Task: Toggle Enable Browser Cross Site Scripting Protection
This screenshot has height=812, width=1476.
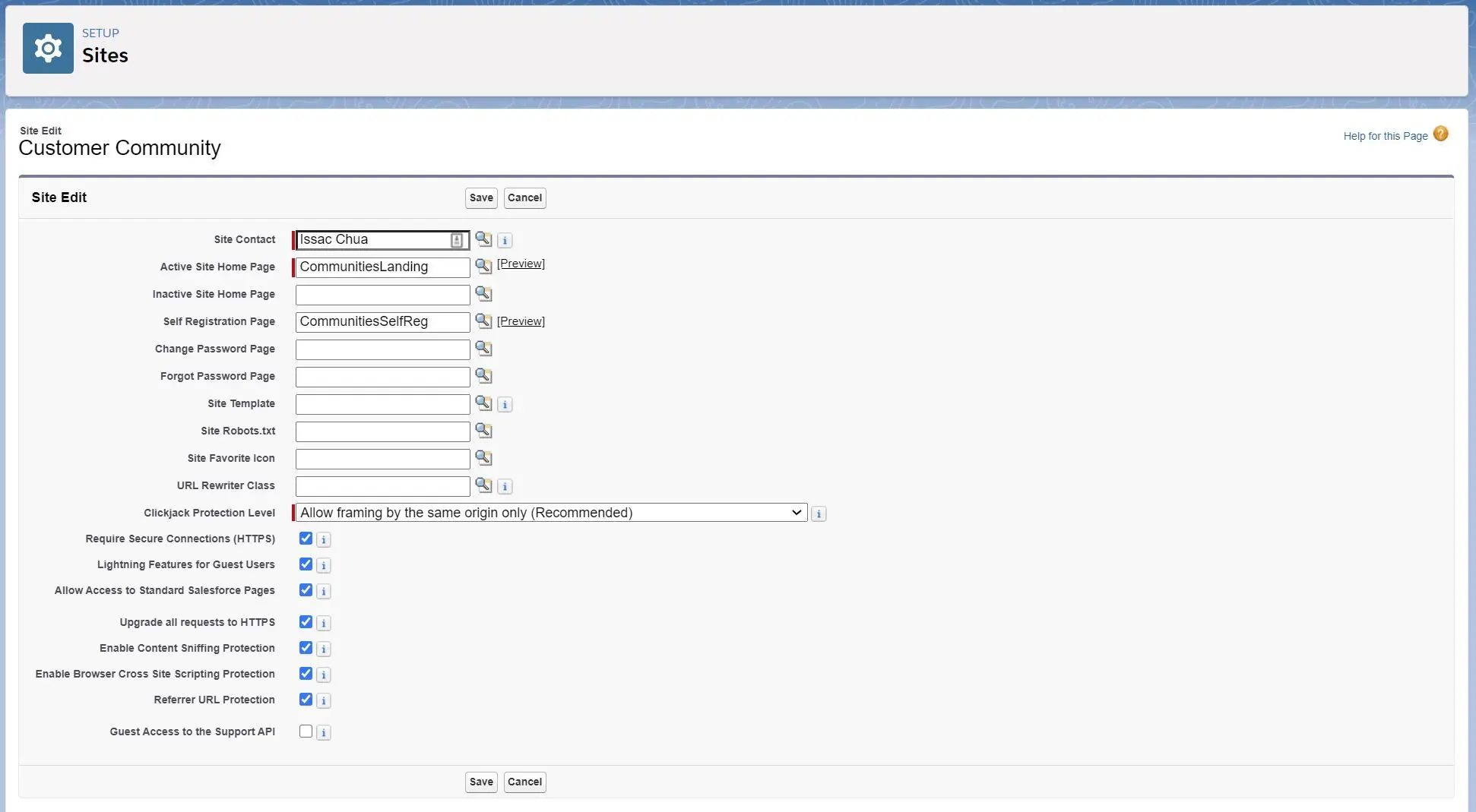Action: (306, 674)
